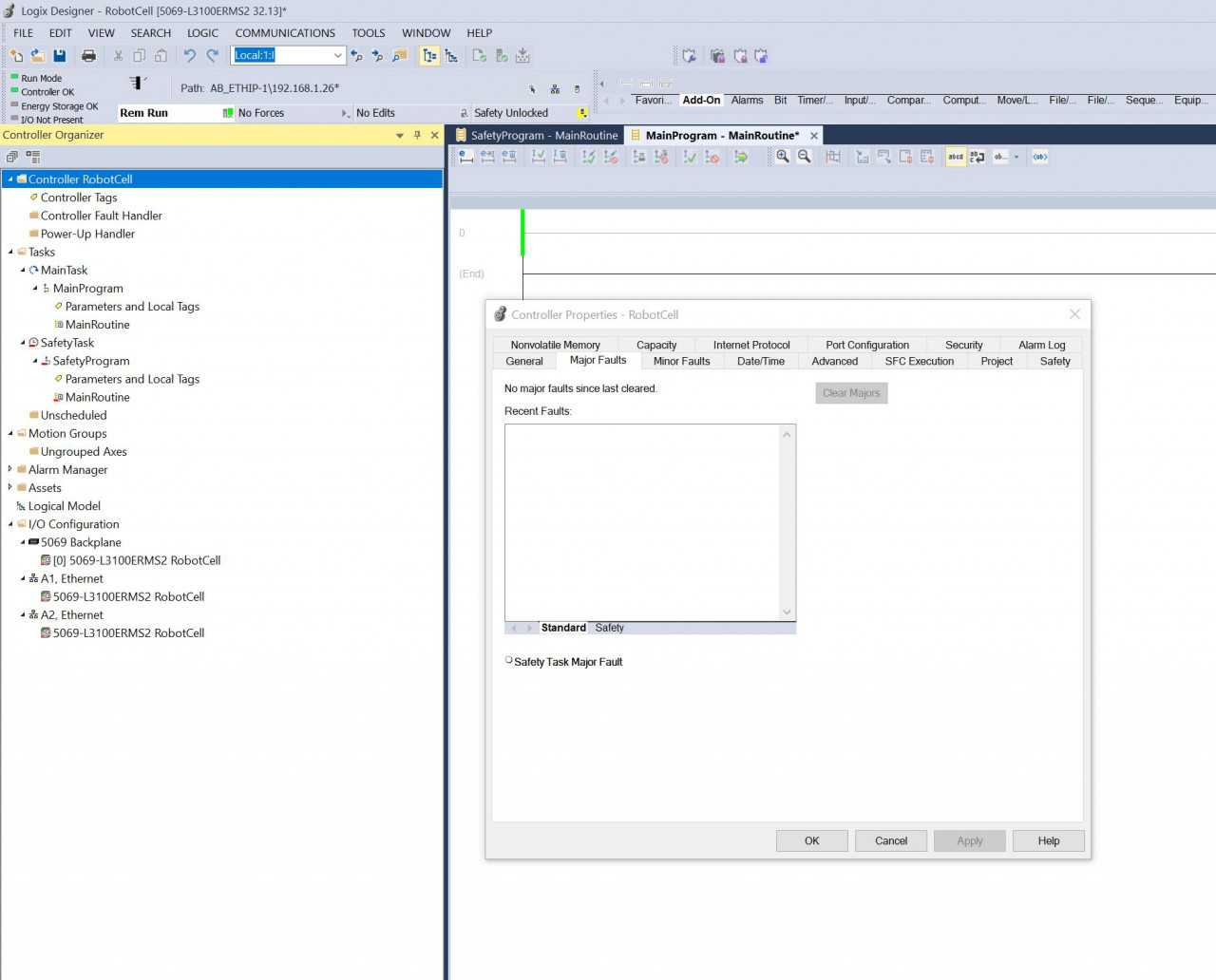This screenshot has width=1216, height=980.
Task: Open the COMMUNICATIONS menu
Action: point(285,32)
